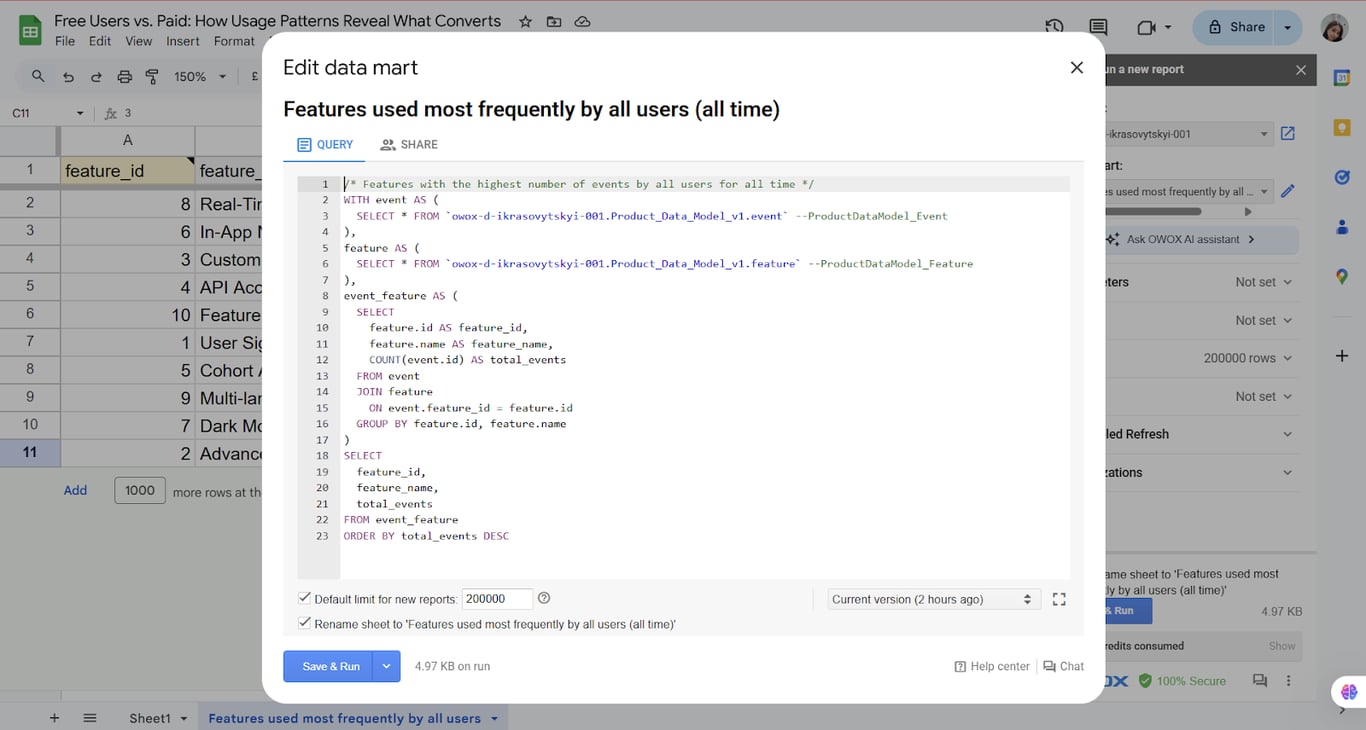Image resolution: width=1366 pixels, height=730 pixels.
Task: Expand query editor to fullscreen
Action: point(1059,599)
